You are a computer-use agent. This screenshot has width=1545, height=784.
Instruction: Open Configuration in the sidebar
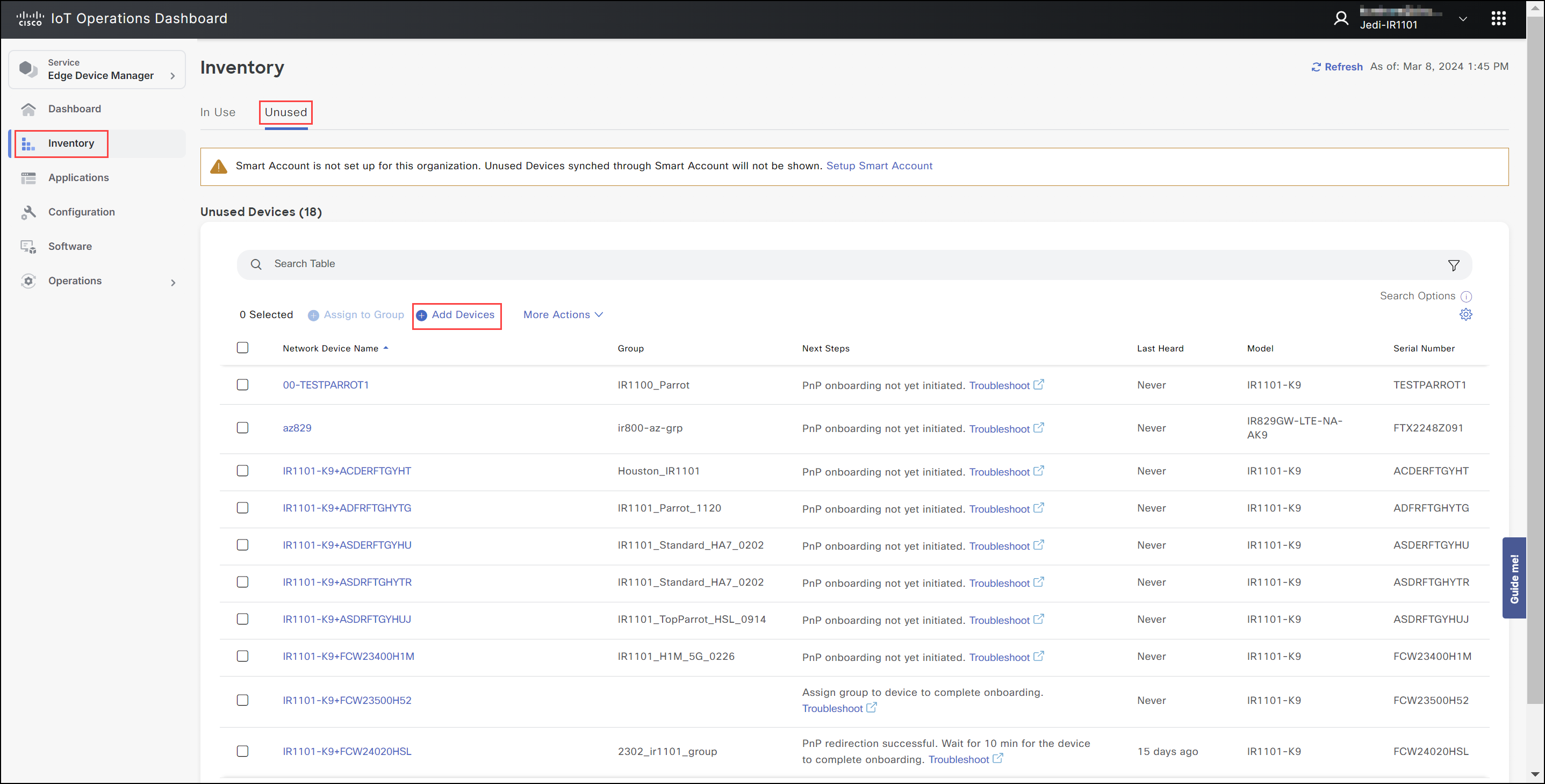(82, 212)
